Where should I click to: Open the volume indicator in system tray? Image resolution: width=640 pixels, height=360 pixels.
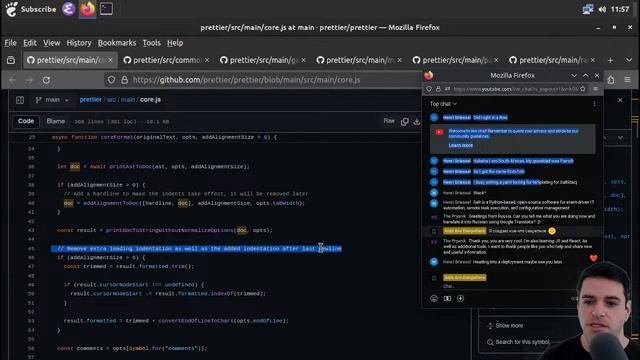coord(602,9)
